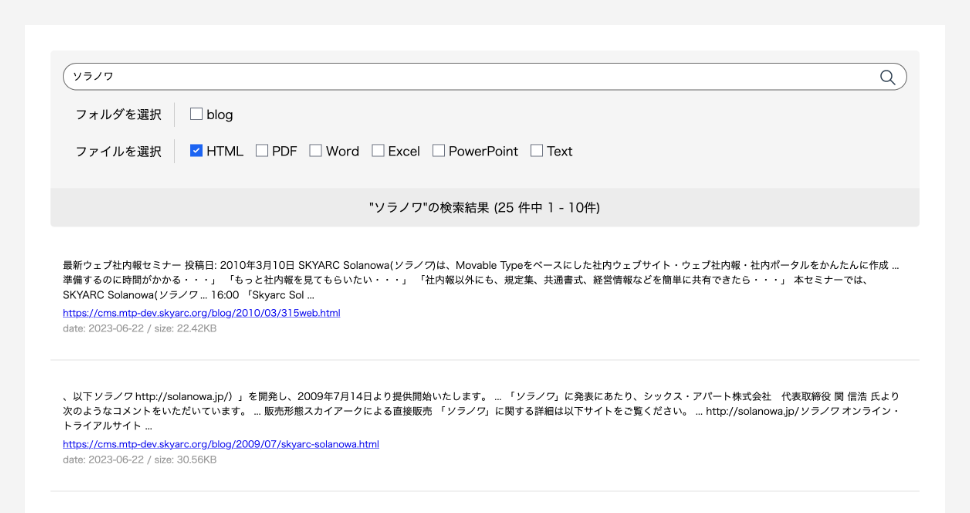The image size is (970, 513).
Task: Select the Word file type checkbox
Action: pyautogui.click(x=315, y=151)
